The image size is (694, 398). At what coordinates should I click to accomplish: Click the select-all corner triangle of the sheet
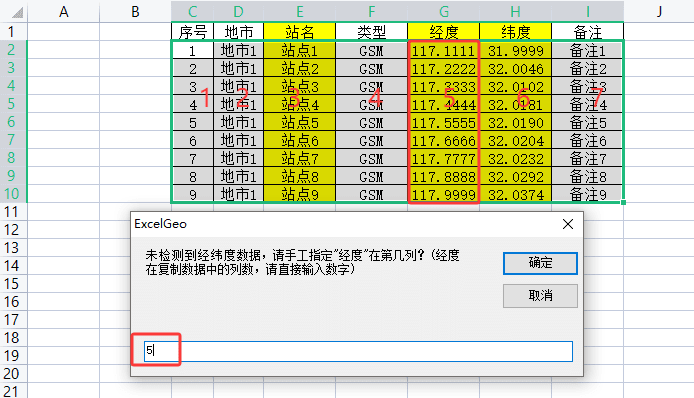coord(17,12)
